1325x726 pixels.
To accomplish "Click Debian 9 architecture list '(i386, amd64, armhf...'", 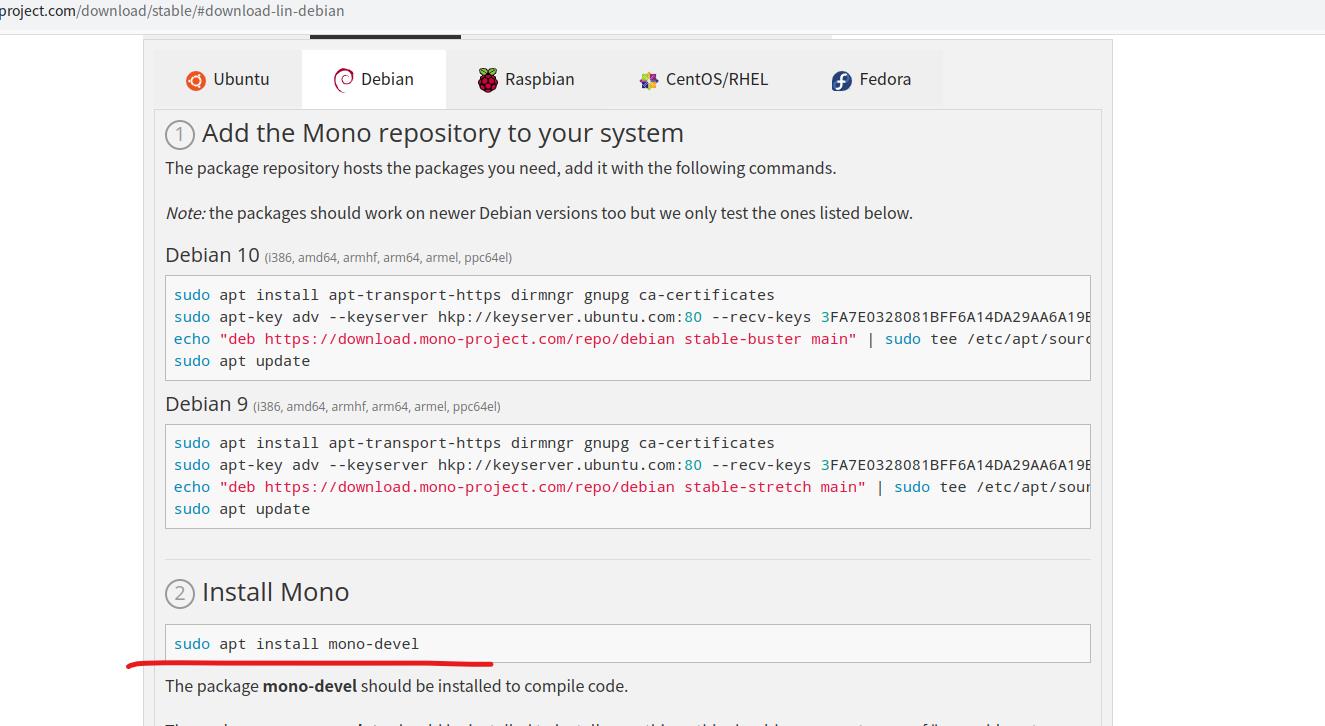I will tap(377, 407).
